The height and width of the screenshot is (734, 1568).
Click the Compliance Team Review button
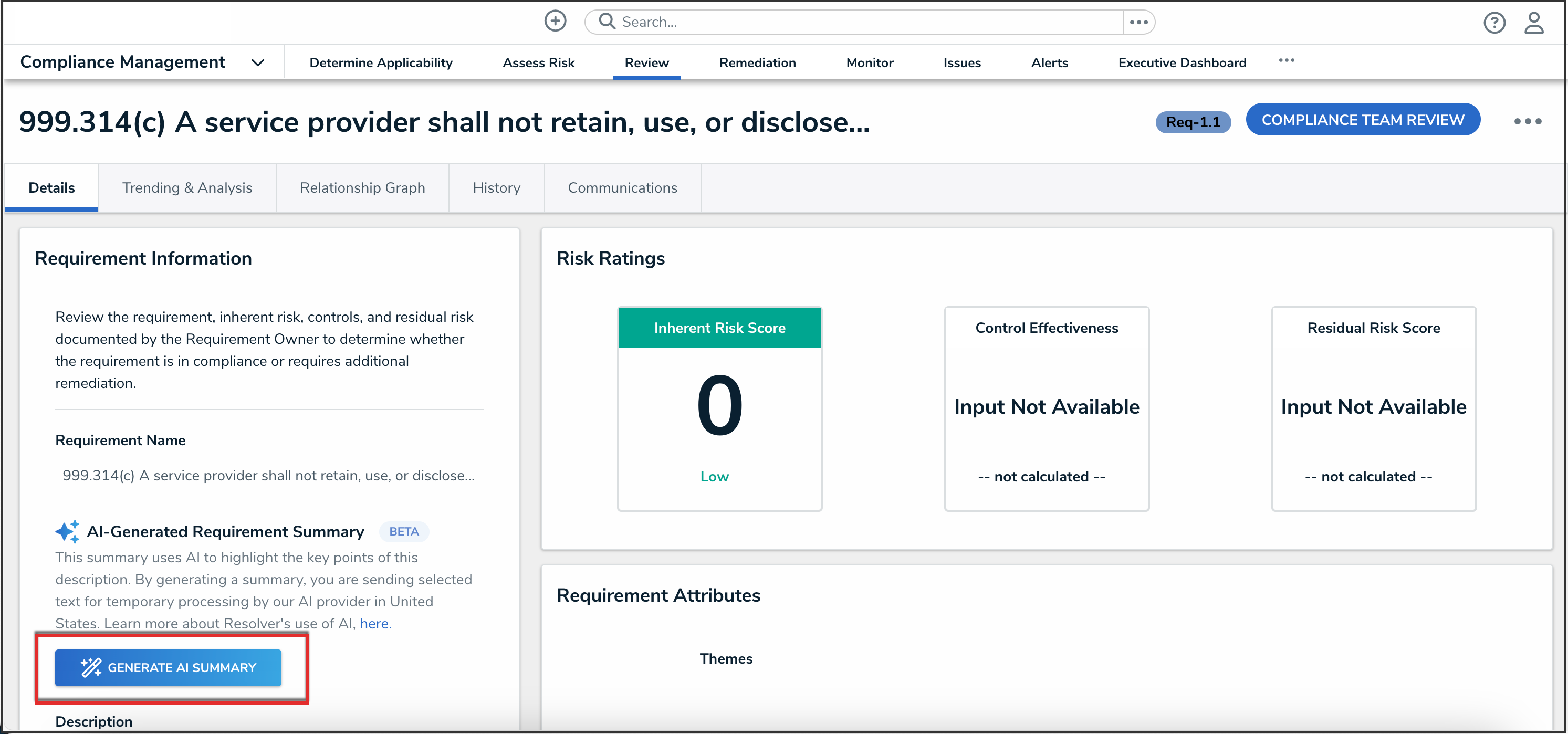point(1362,120)
